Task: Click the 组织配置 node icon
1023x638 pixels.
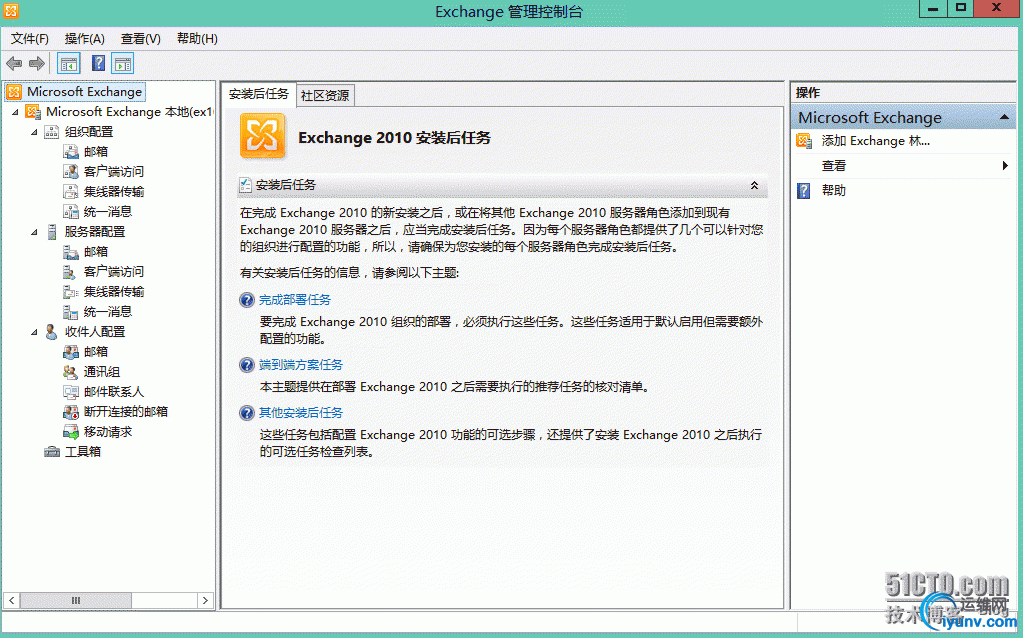Action: 52,132
